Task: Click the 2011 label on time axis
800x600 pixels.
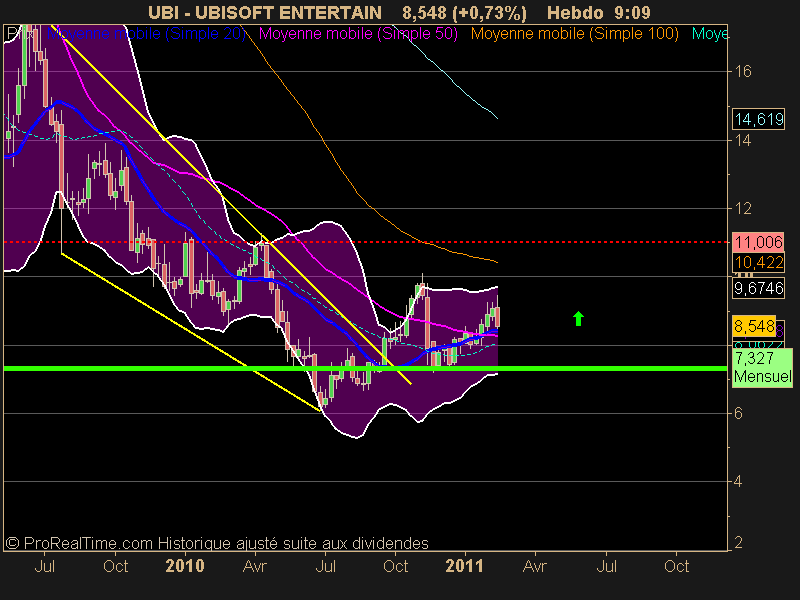Action: (464, 566)
